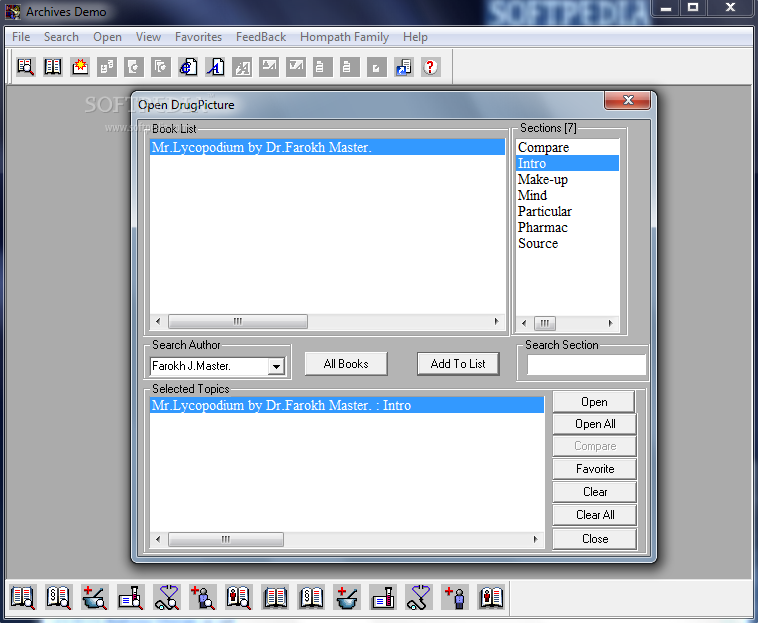The width and height of the screenshot is (758, 623).
Task: Click the Sections list horizontal scrollbar thumb
Action: tap(545, 323)
